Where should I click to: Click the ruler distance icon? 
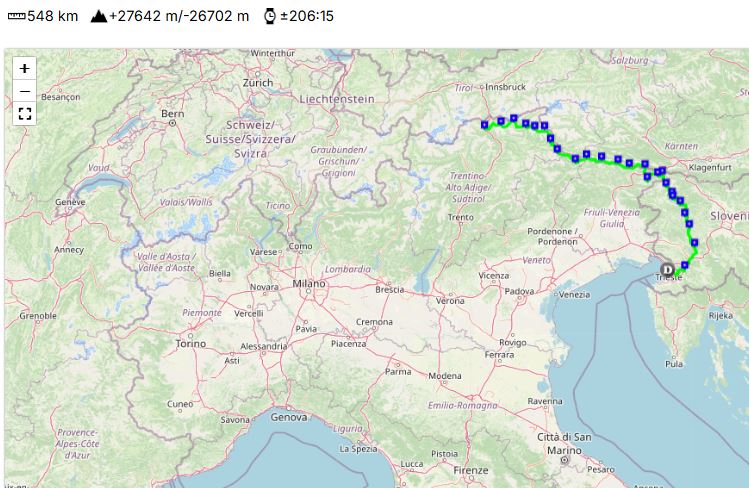pyautogui.click(x=15, y=16)
